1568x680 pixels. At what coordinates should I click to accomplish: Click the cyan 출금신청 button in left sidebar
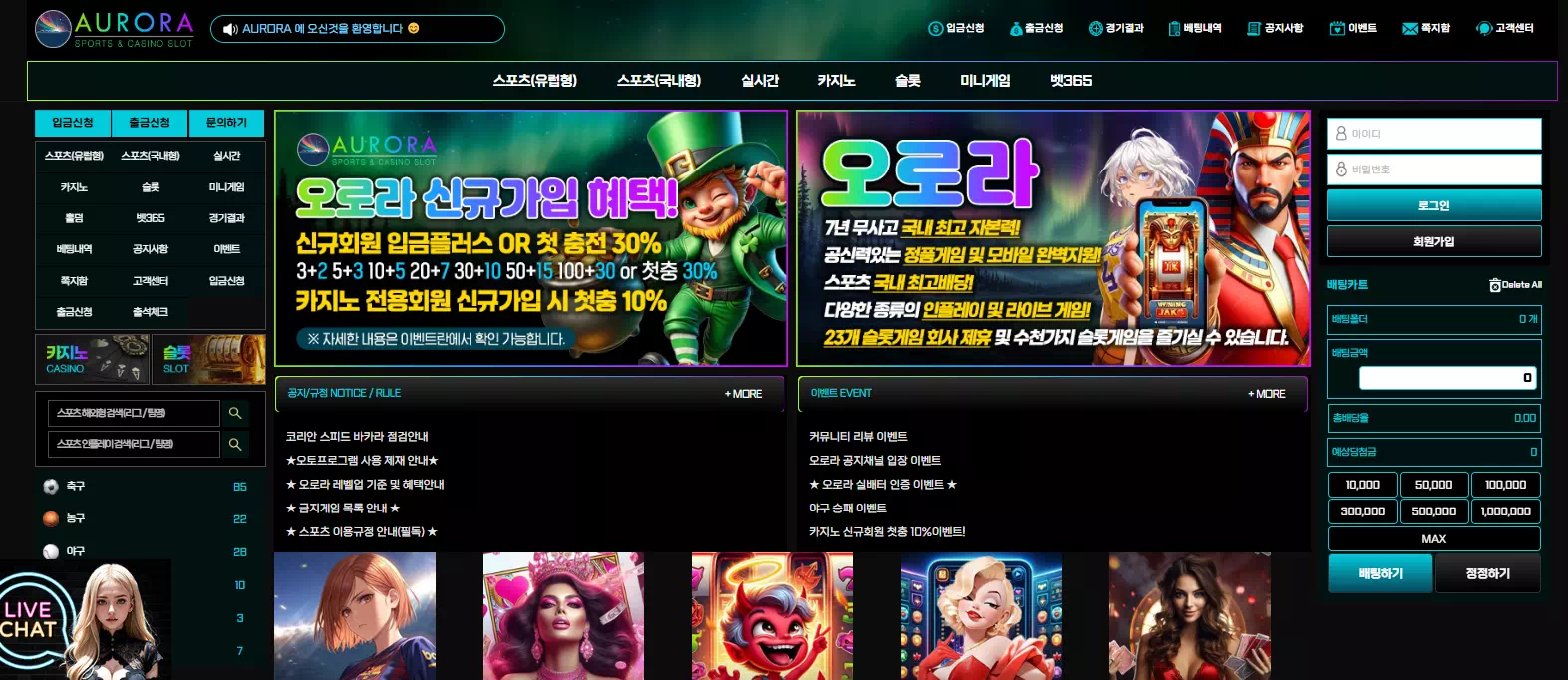[x=150, y=123]
